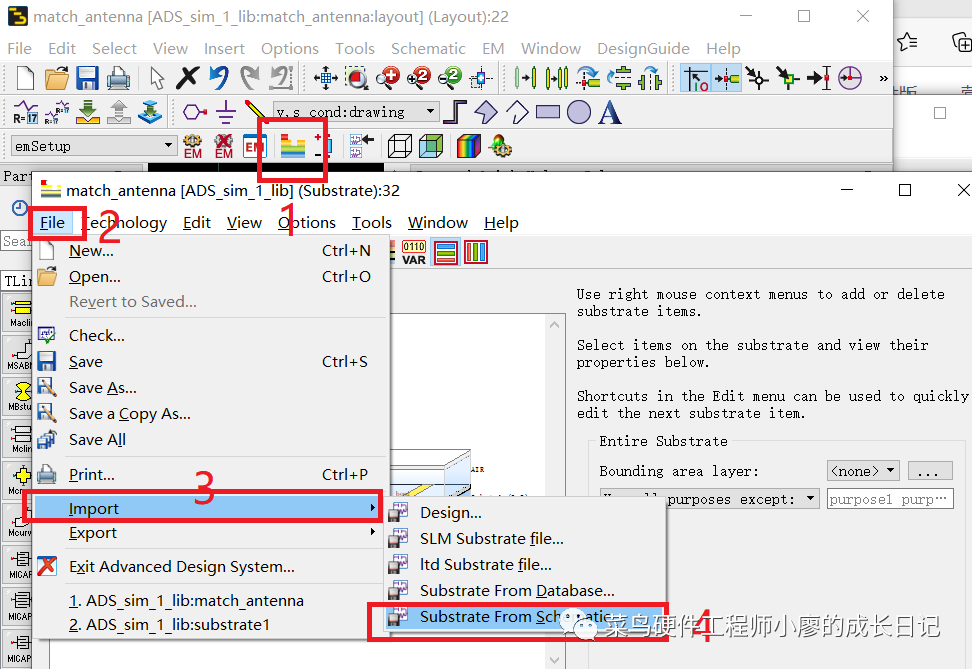Open the Technology menu in Substrate window

[x=124, y=223]
